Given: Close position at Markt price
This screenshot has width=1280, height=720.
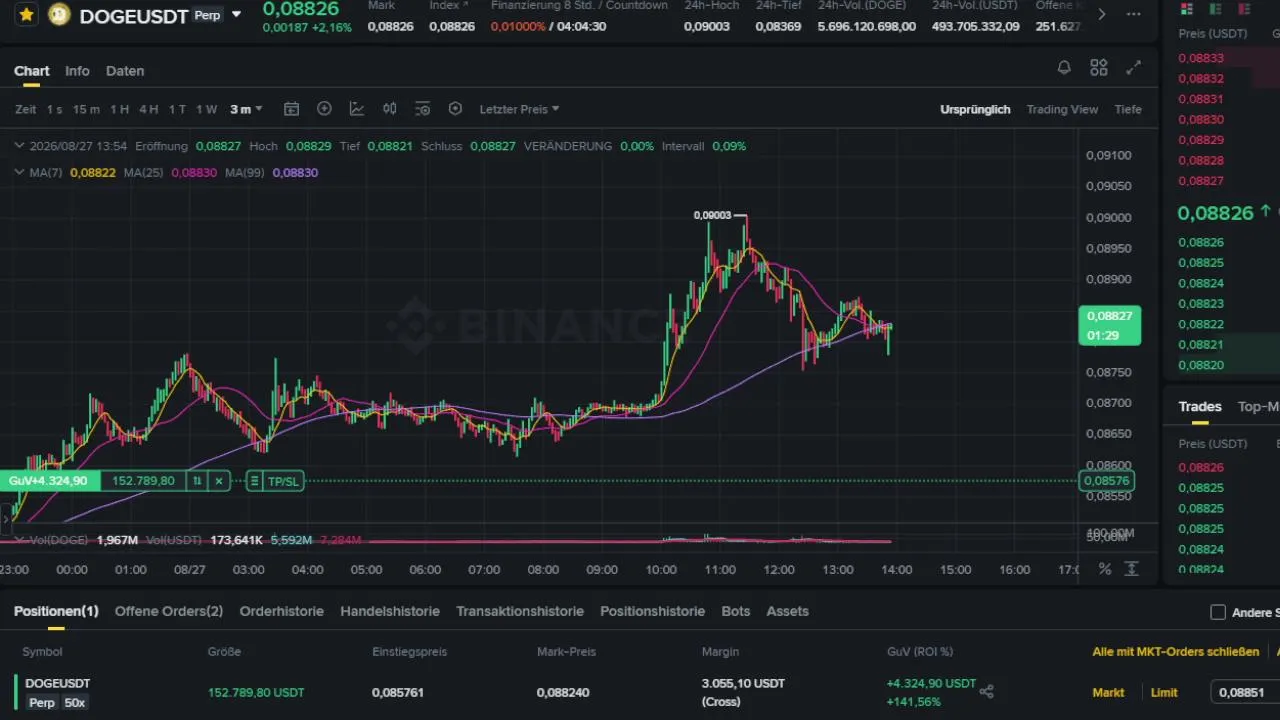Looking at the screenshot, I should [1108, 692].
